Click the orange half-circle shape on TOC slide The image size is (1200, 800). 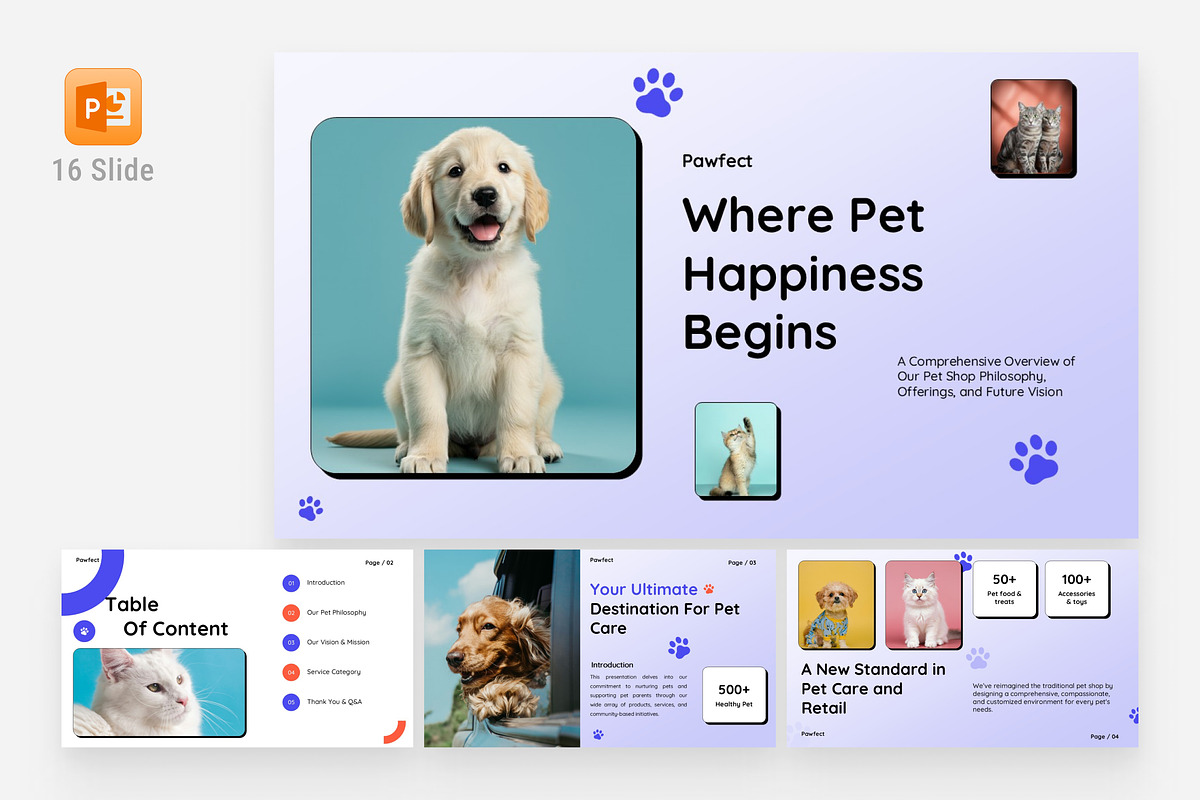click(x=397, y=733)
